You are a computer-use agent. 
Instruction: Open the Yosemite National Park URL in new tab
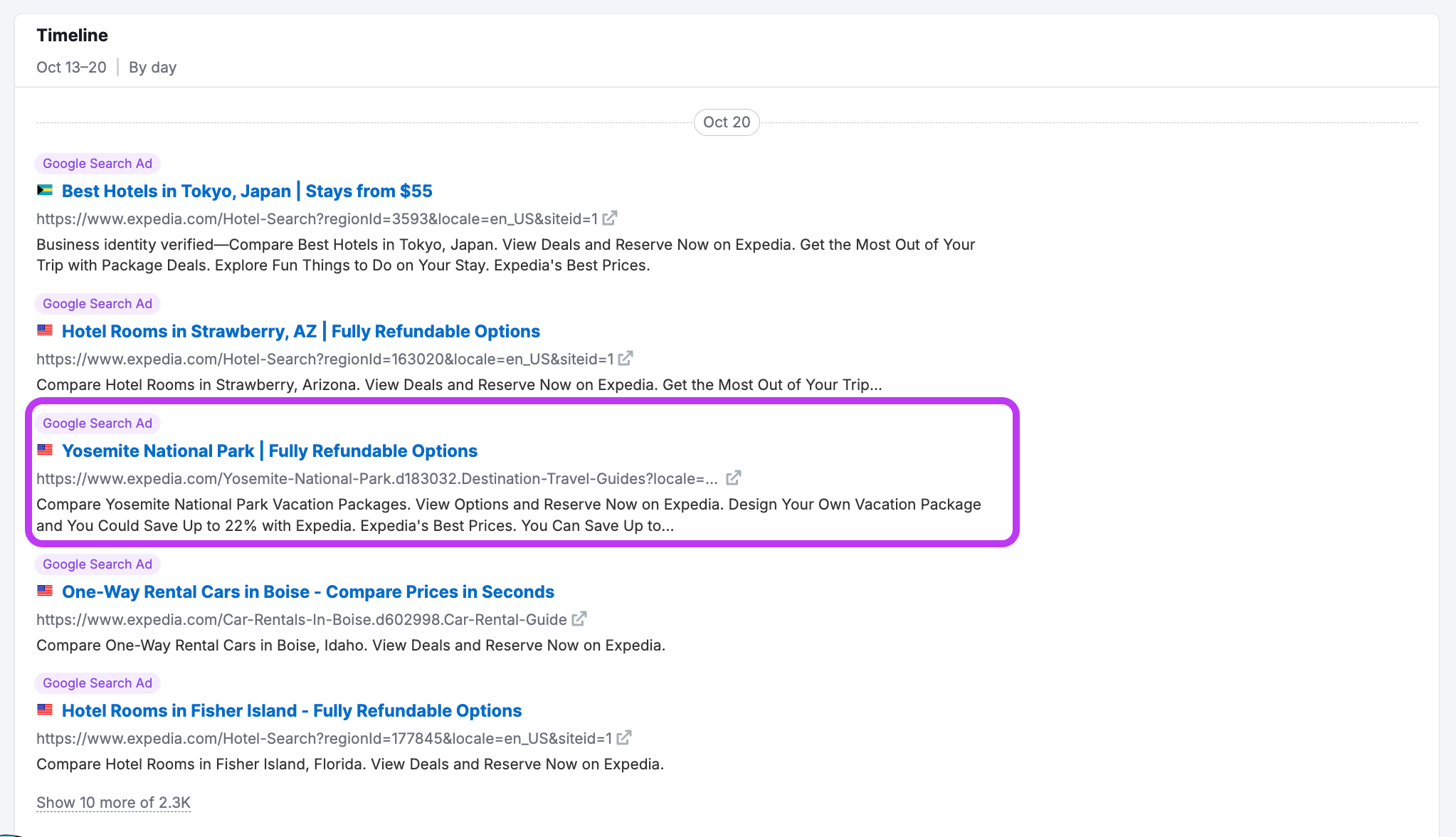point(733,478)
